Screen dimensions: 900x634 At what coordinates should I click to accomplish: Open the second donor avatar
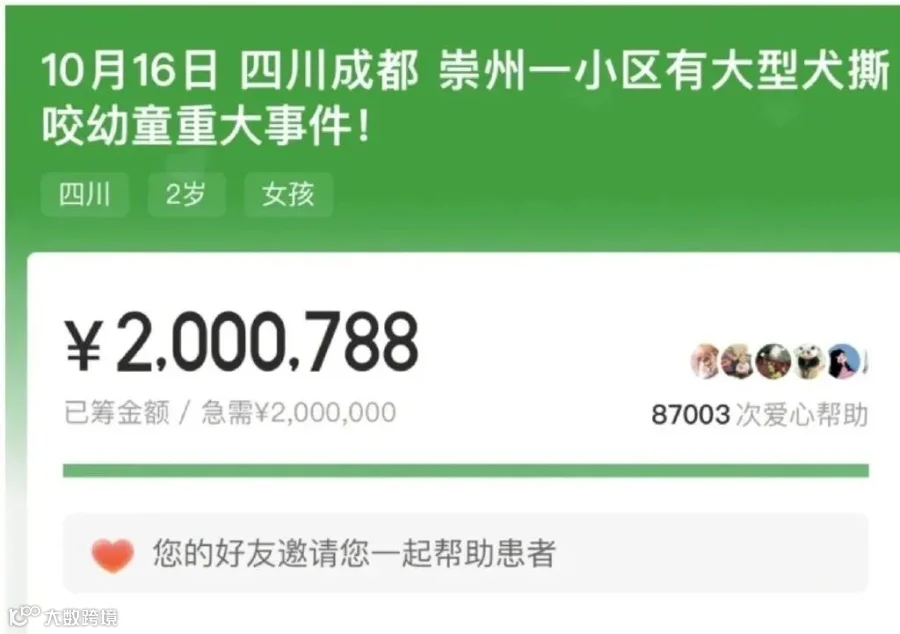738,361
